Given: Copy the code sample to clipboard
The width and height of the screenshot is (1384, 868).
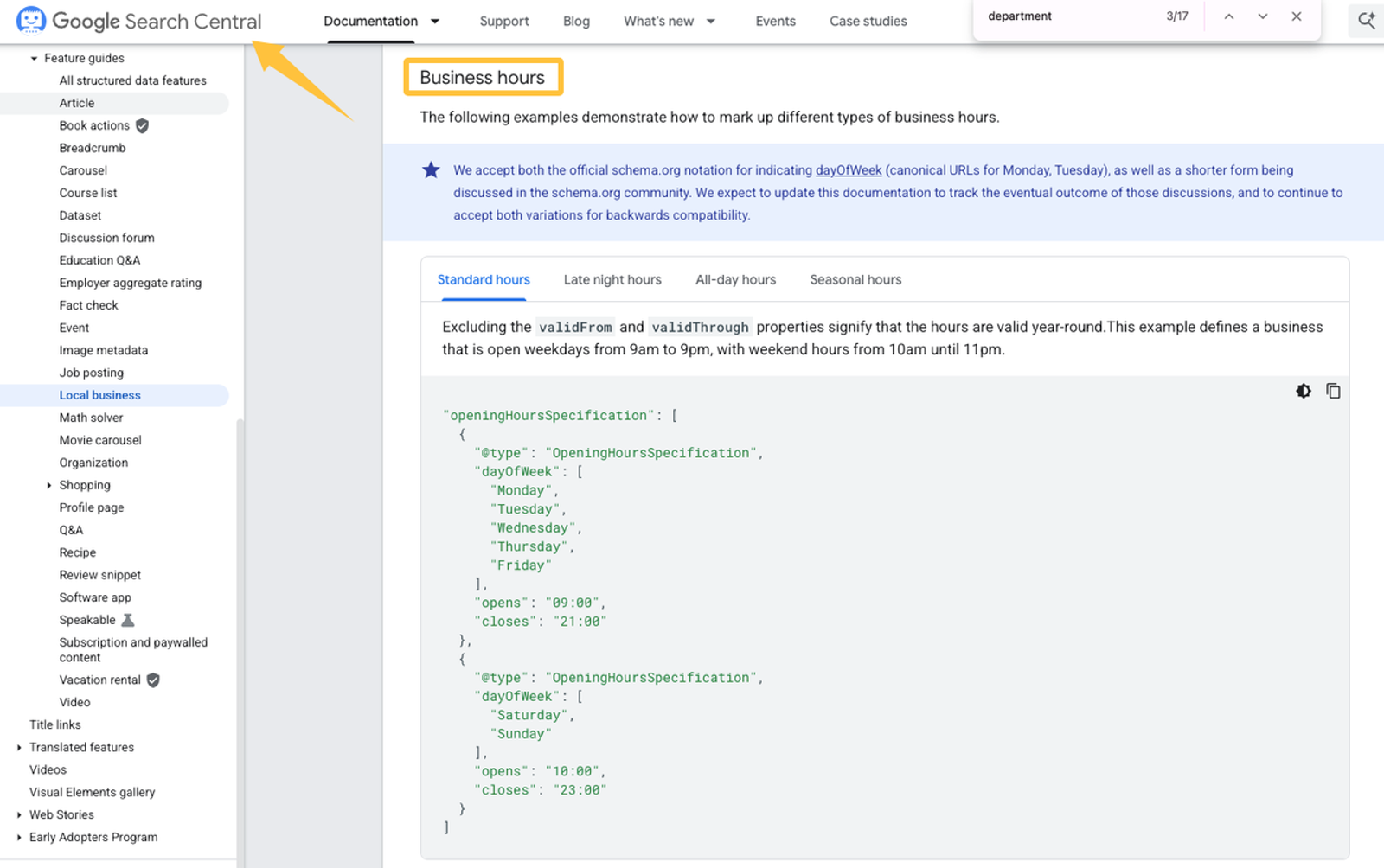Looking at the screenshot, I should 1333,391.
